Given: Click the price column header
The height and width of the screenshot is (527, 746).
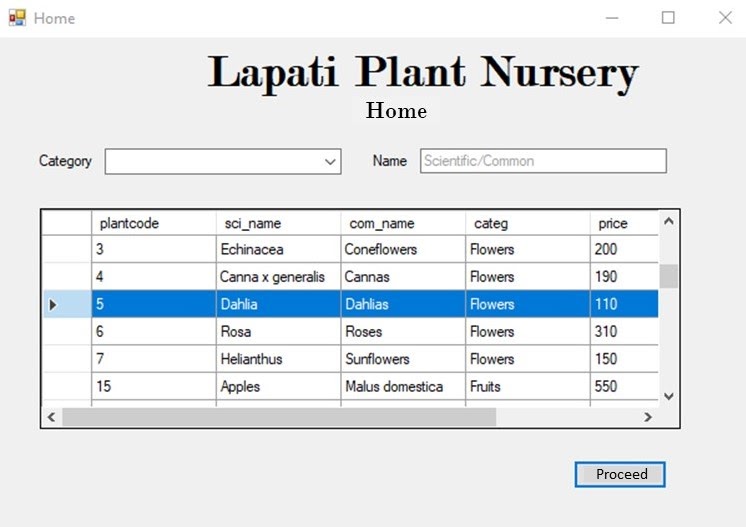Looking at the screenshot, I should [x=623, y=223].
